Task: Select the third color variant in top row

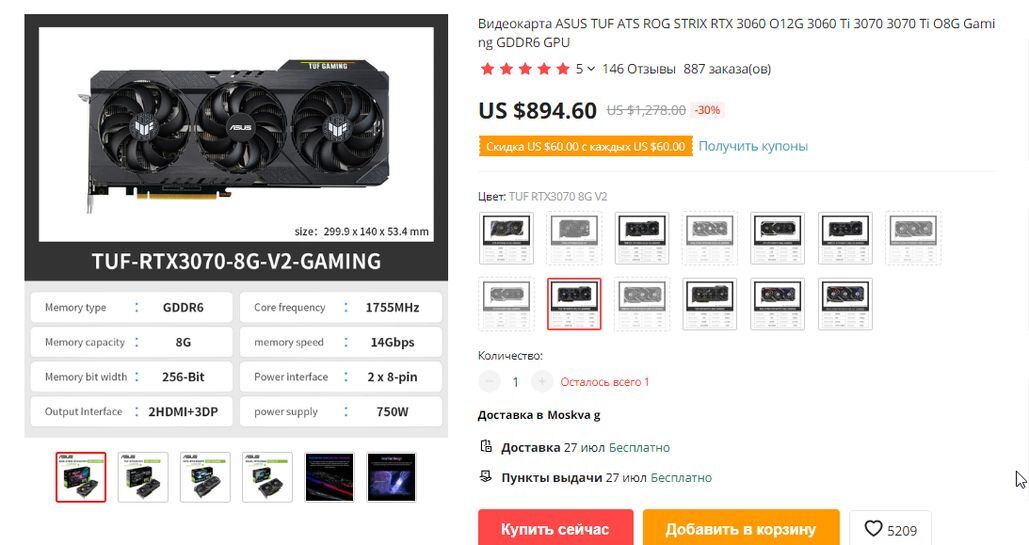Action: [x=642, y=238]
